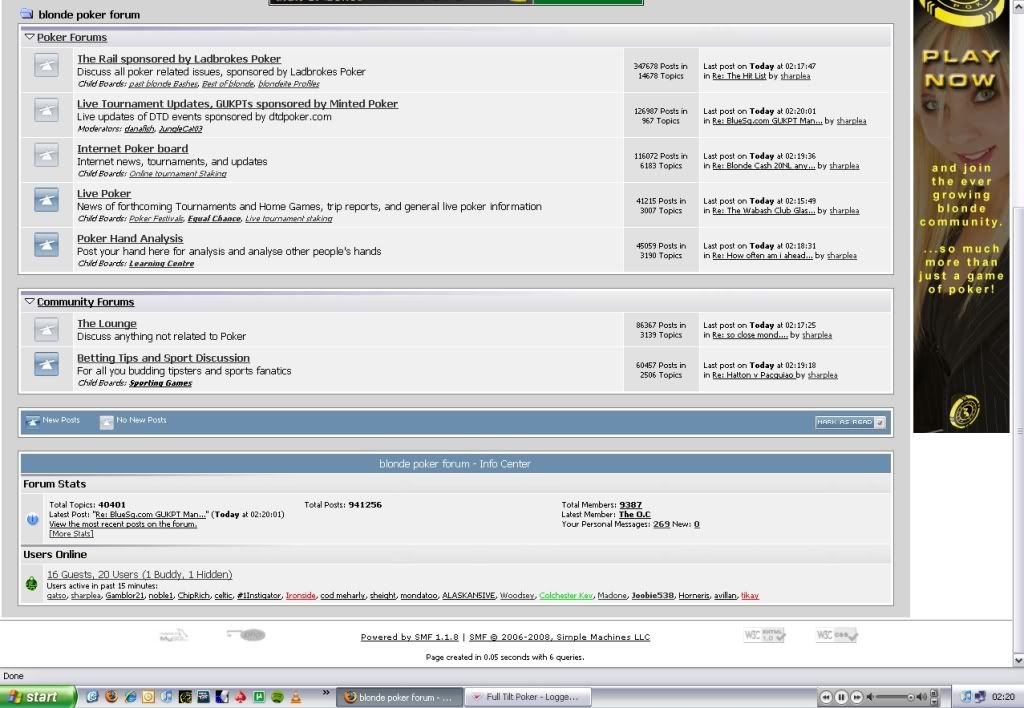This screenshot has width=1024, height=708.
Task: Launch Firefox from the quick launch bar
Action: (111, 697)
